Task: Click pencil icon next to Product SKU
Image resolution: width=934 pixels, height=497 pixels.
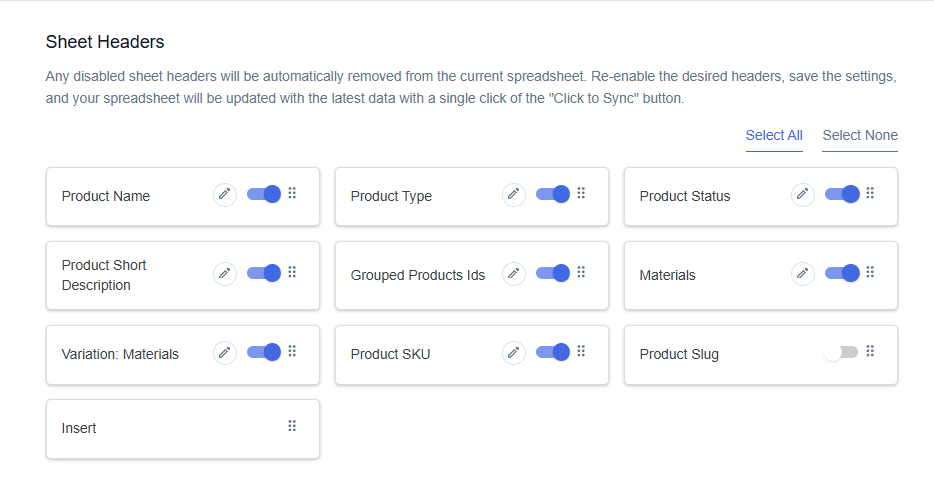Action: (513, 353)
